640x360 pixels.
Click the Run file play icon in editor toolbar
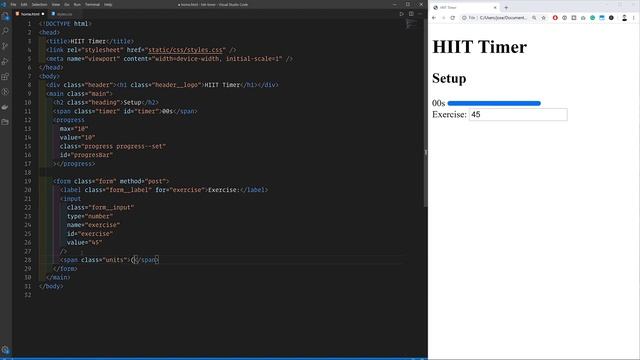pyautogui.click(x=402, y=14)
